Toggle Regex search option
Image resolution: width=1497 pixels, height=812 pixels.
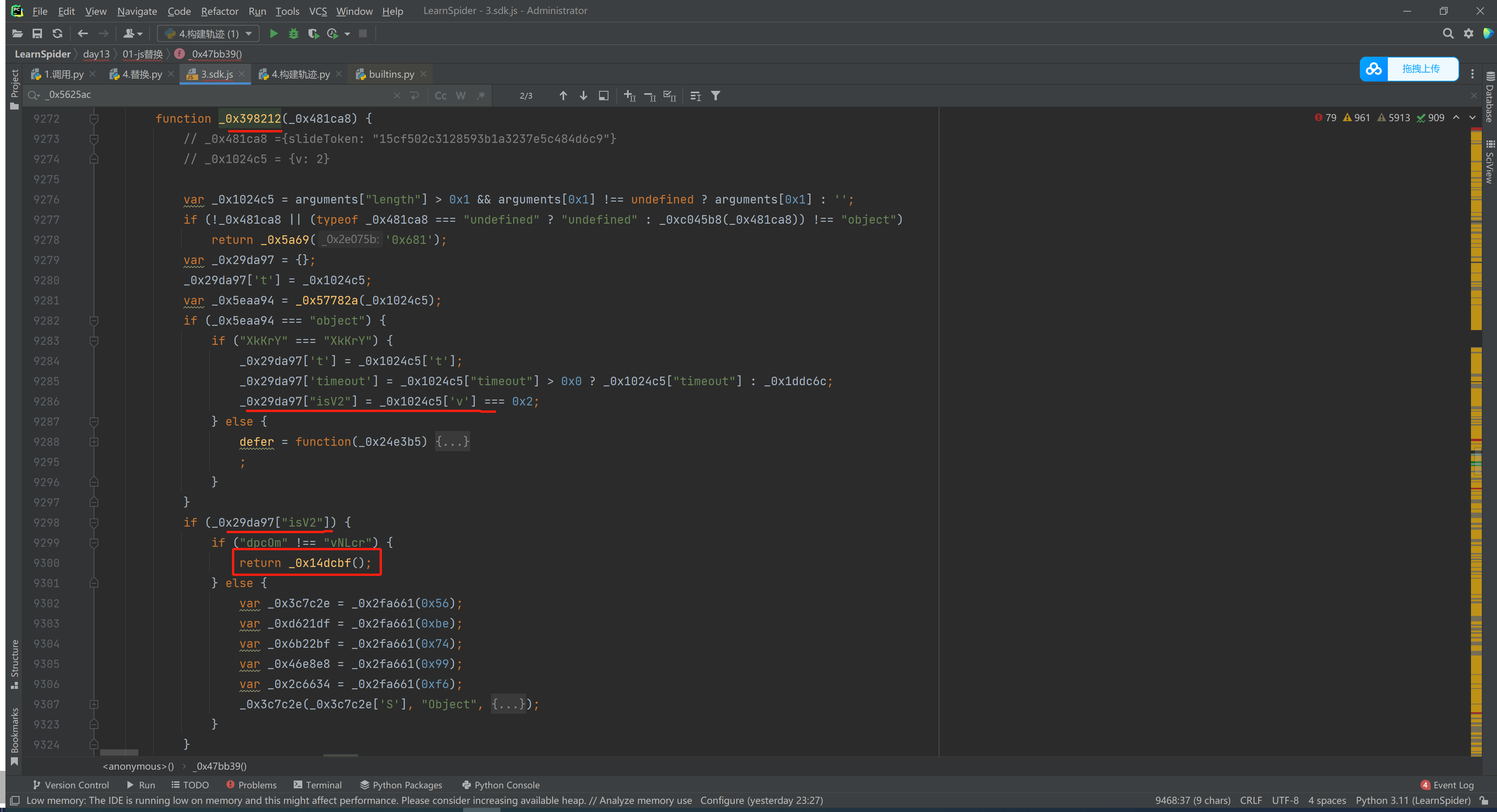pyautogui.click(x=481, y=95)
